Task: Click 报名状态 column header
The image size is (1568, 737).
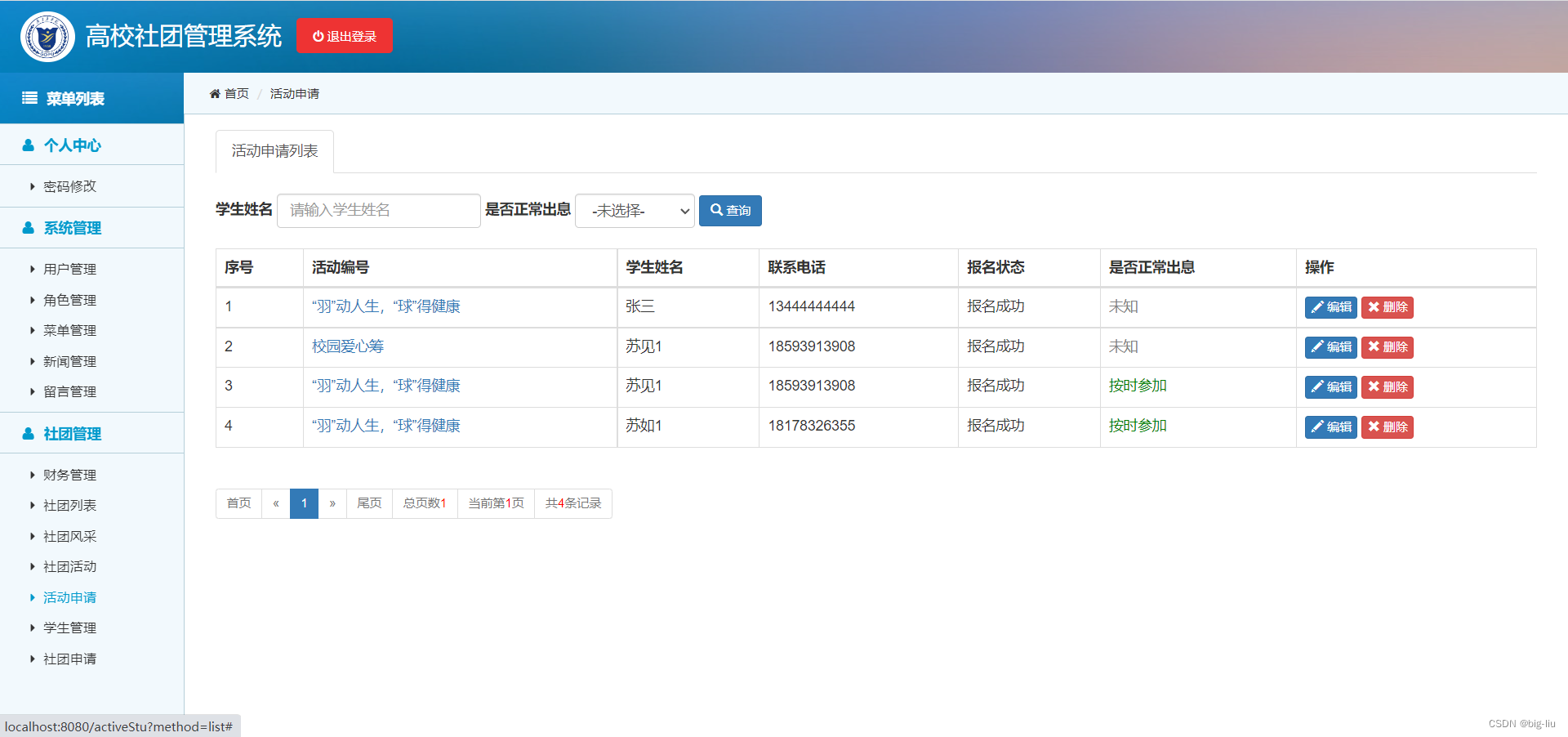Action: [996, 267]
